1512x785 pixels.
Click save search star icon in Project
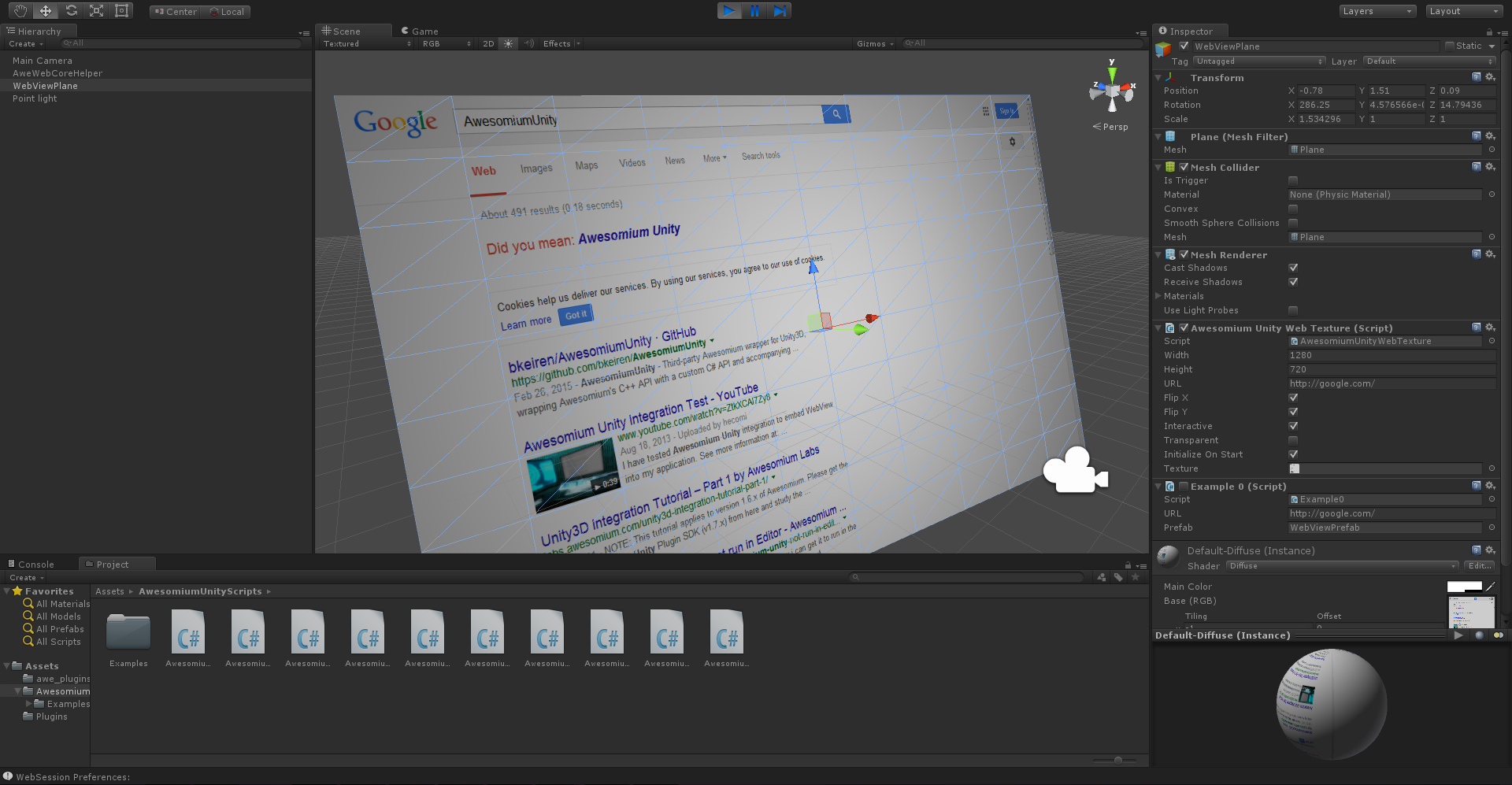(x=1136, y=577)
